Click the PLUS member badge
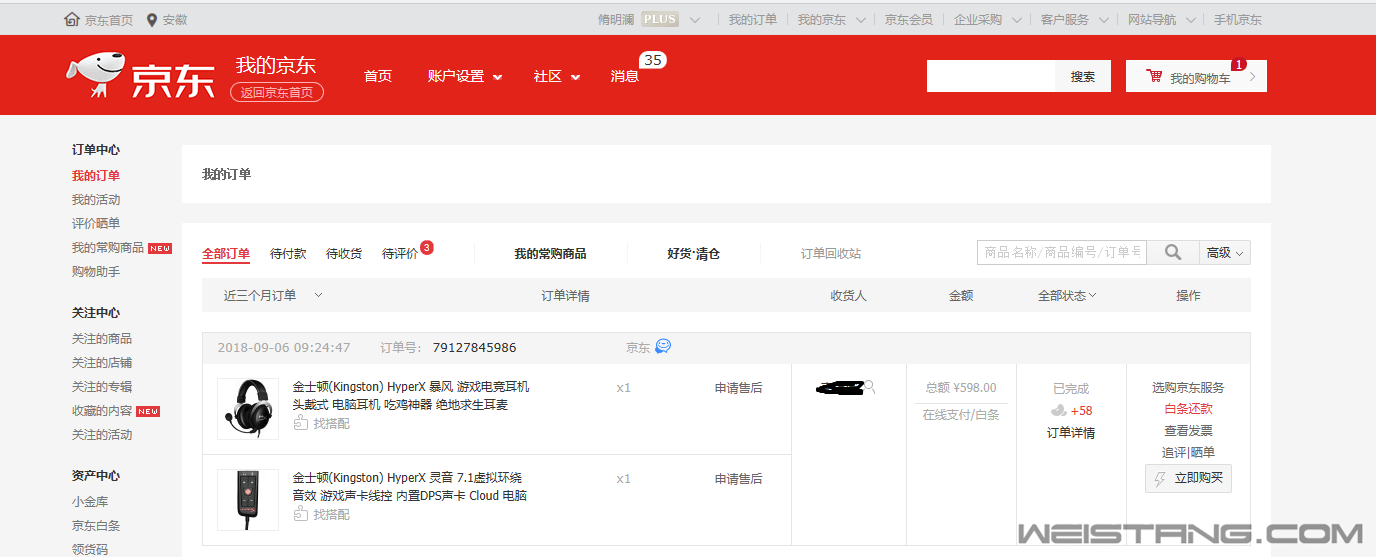This screenshot has height=557, width=1376. (660, 19)
